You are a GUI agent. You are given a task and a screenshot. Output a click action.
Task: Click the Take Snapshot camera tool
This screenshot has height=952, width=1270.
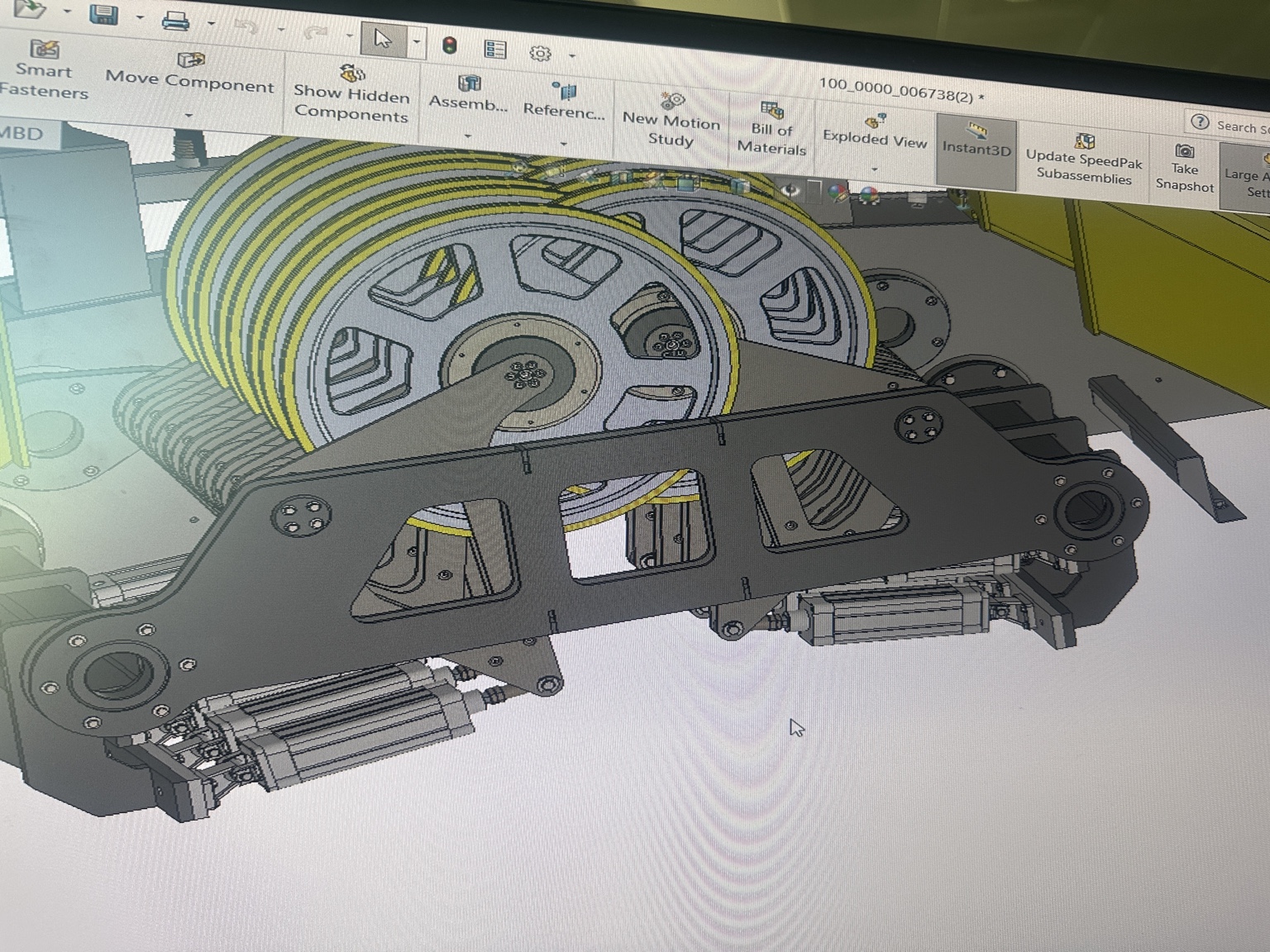[x=1185, y=168]
